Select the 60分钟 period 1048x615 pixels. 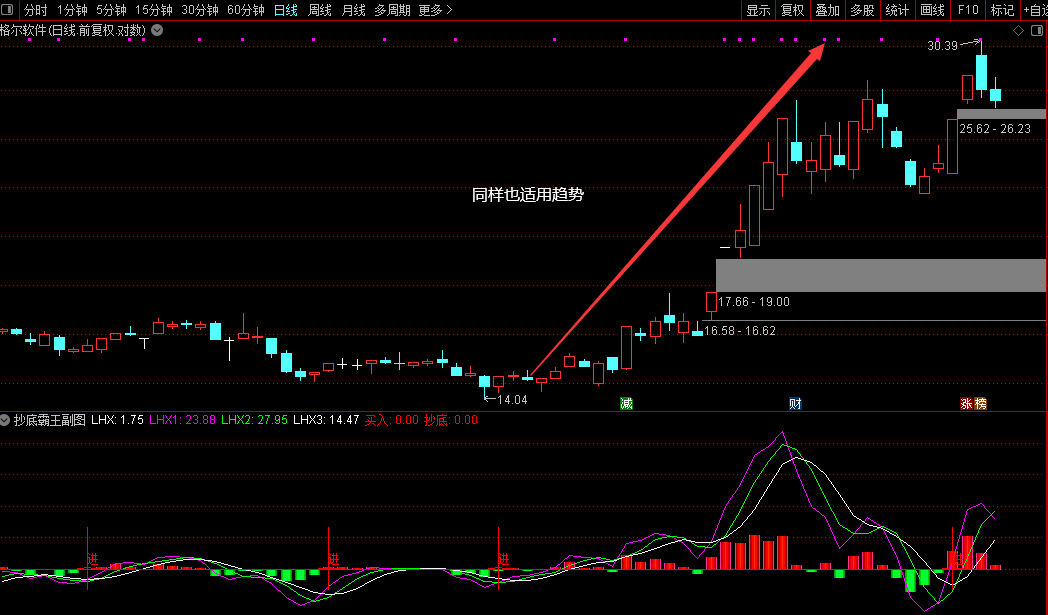(x=246, y=10)
